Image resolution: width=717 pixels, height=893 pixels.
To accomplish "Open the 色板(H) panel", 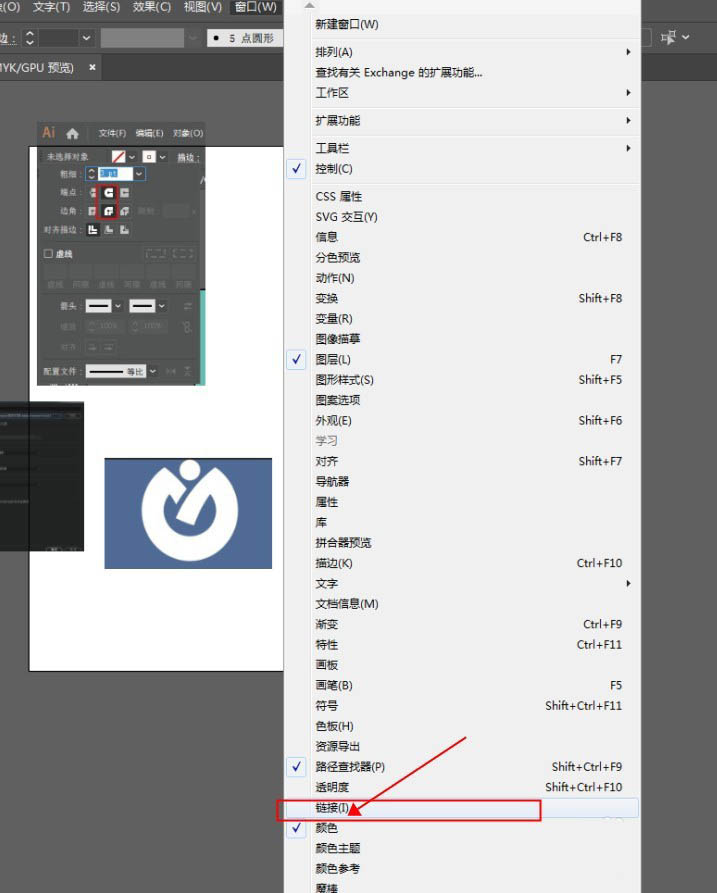I will (462, 726).
